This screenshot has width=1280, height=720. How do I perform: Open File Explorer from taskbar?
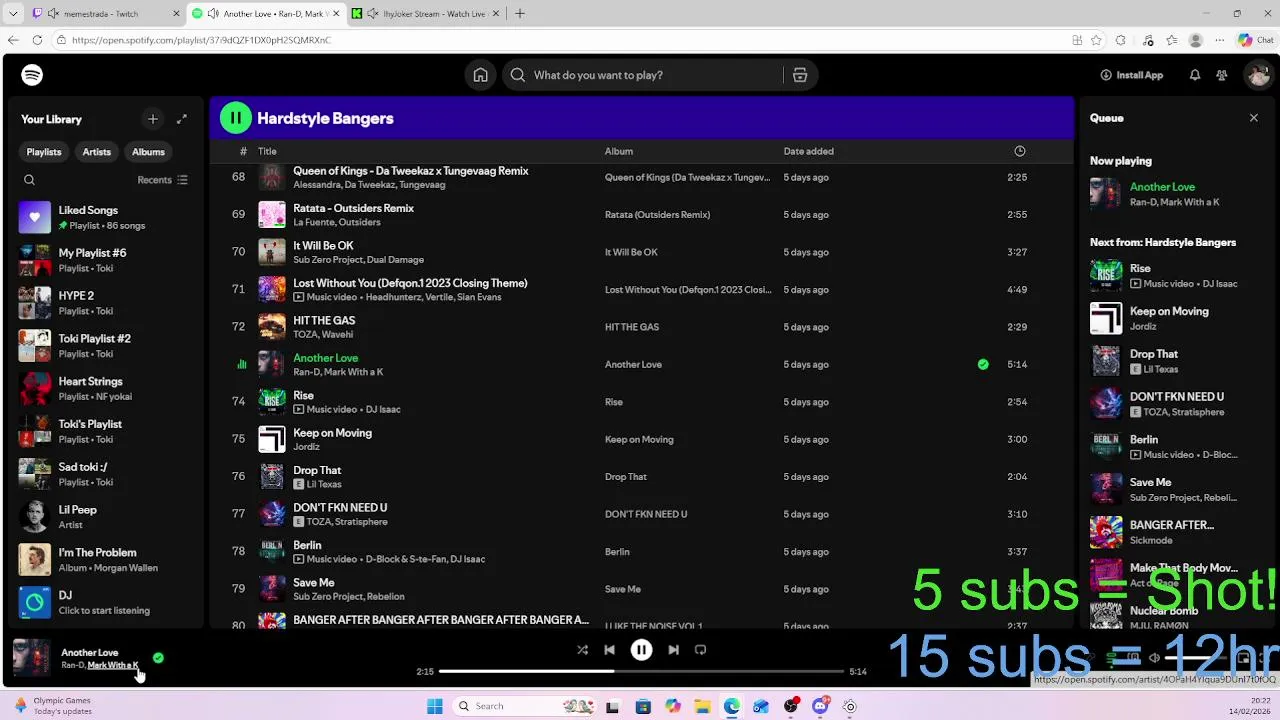coord(702,706)
